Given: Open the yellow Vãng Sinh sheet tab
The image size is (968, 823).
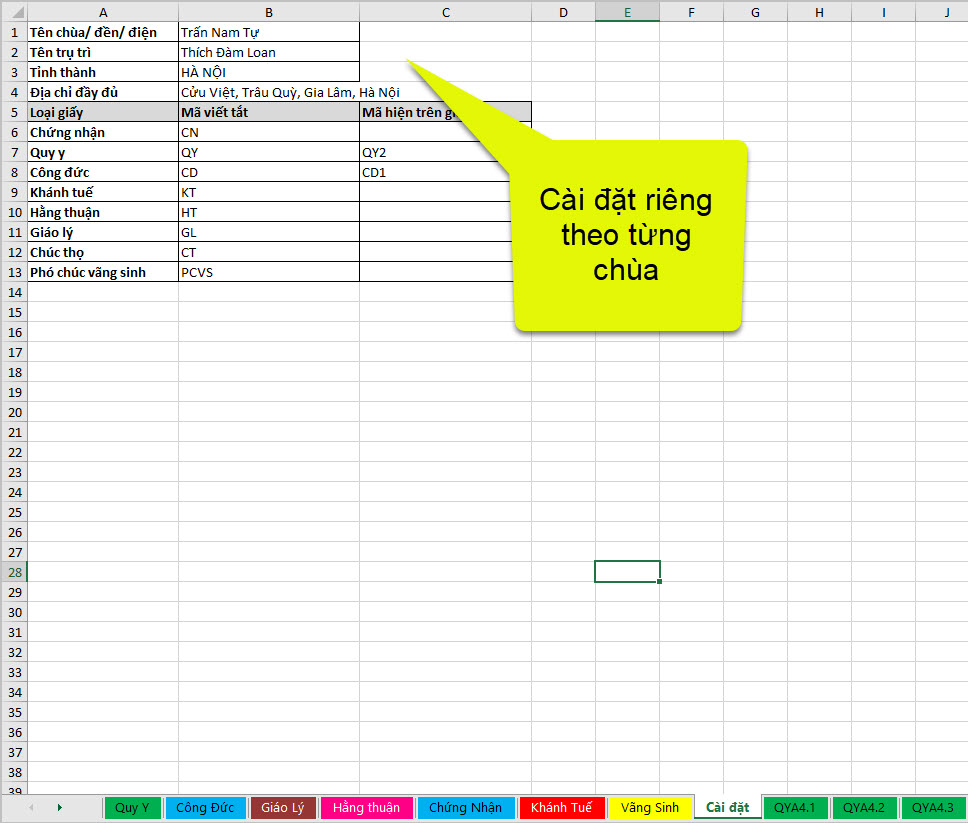Looking at the screenshot, I should tap(650, 808).
